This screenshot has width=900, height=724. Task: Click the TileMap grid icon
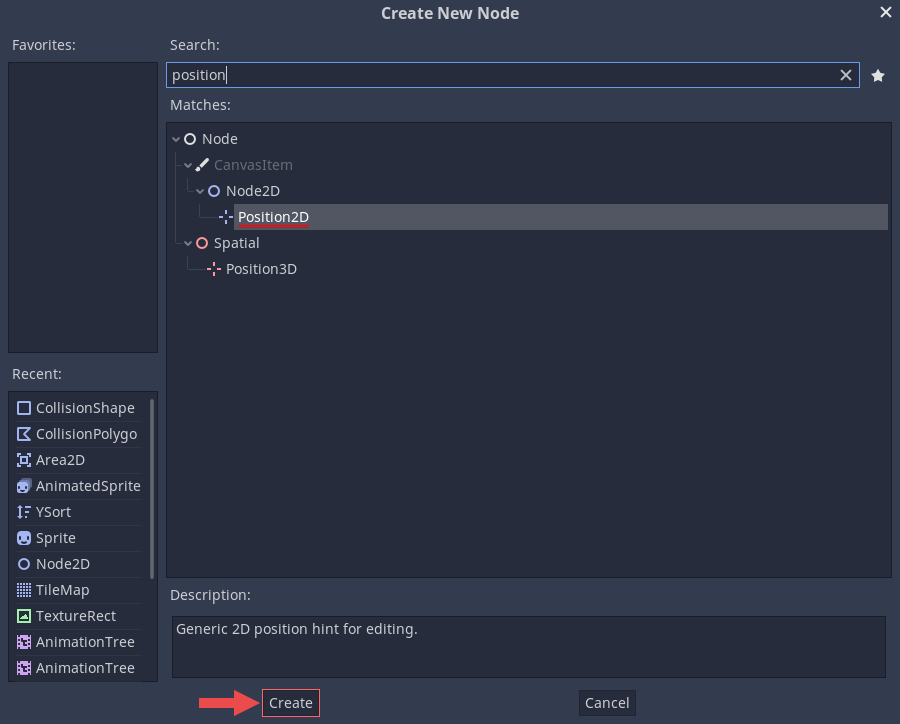[24, 590]
